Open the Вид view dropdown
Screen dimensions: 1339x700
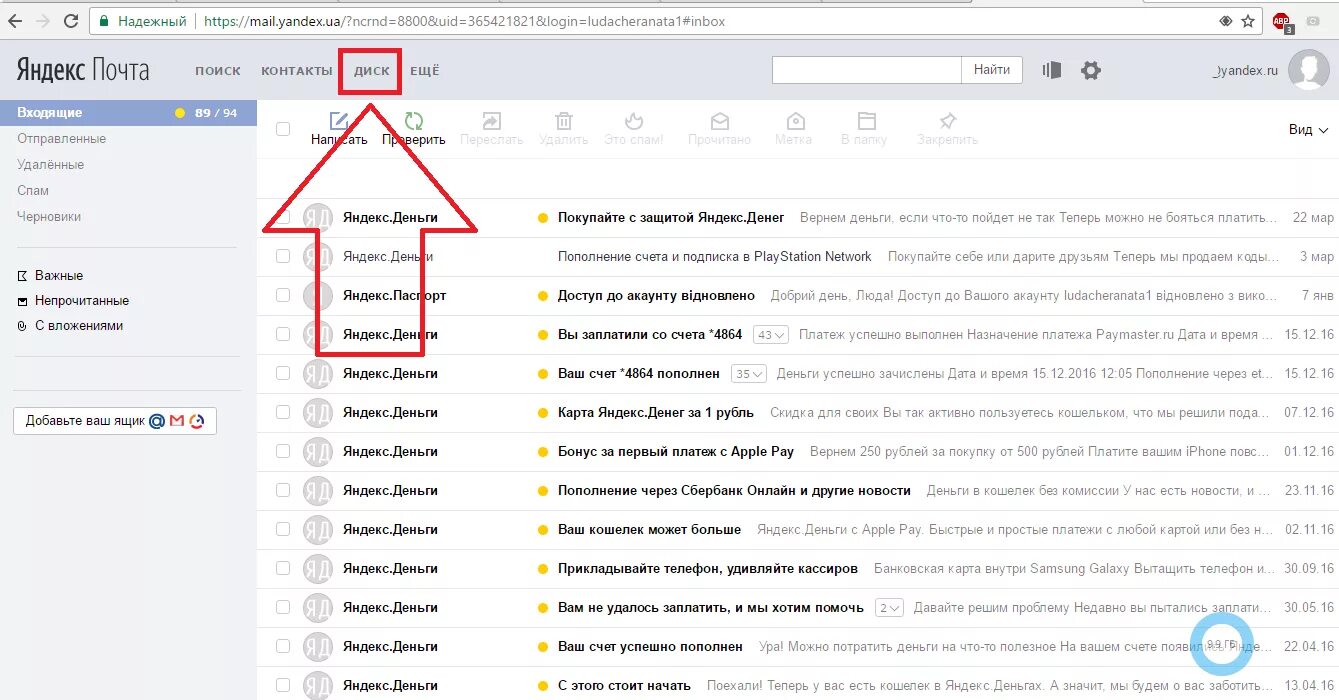1308,129
